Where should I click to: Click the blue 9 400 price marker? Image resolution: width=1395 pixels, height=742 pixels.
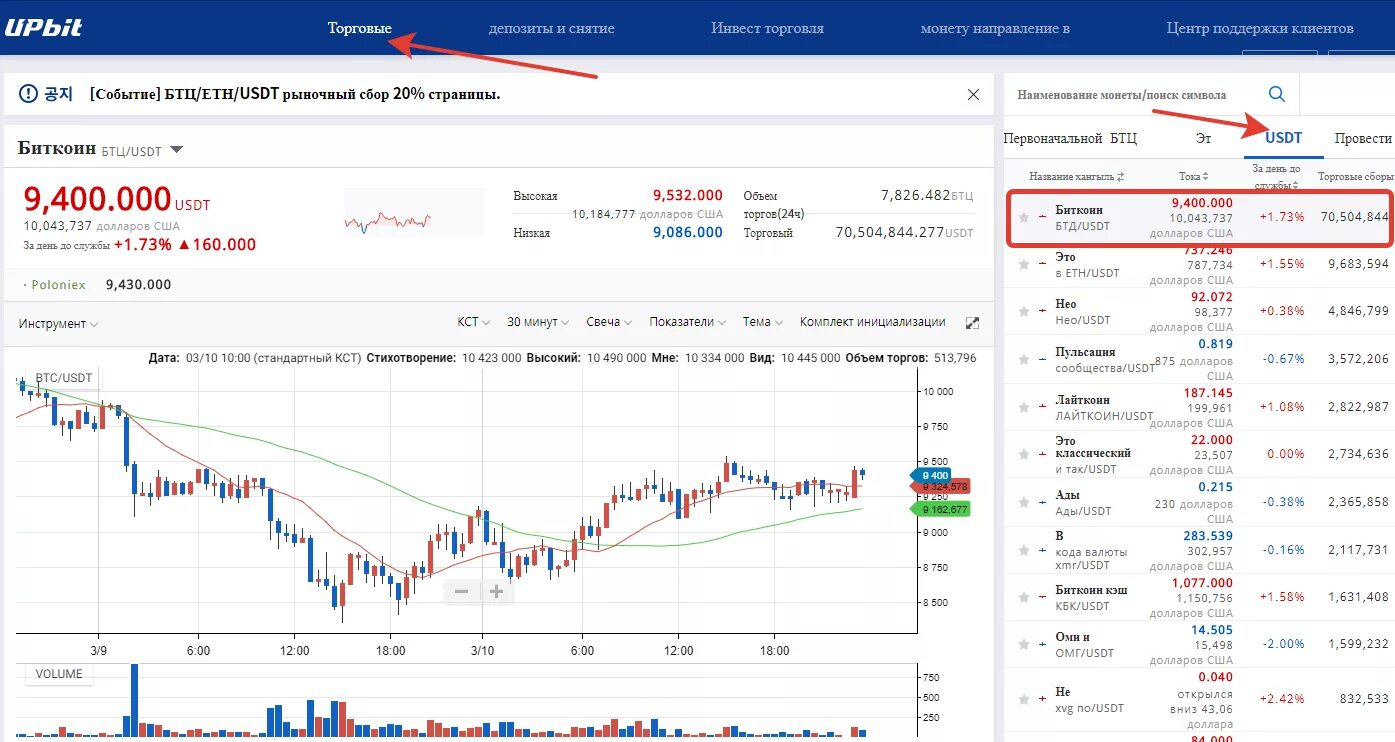click(931, 475)
